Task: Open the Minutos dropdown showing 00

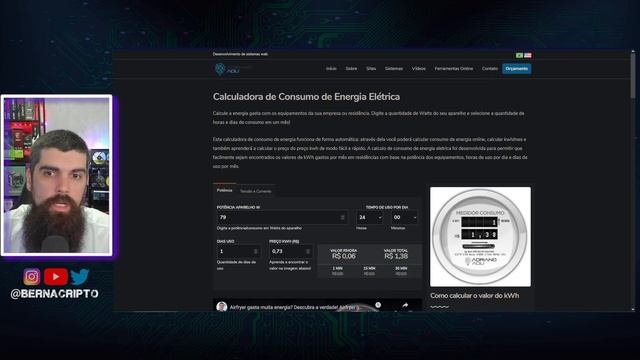Action: tap(404, 218)
